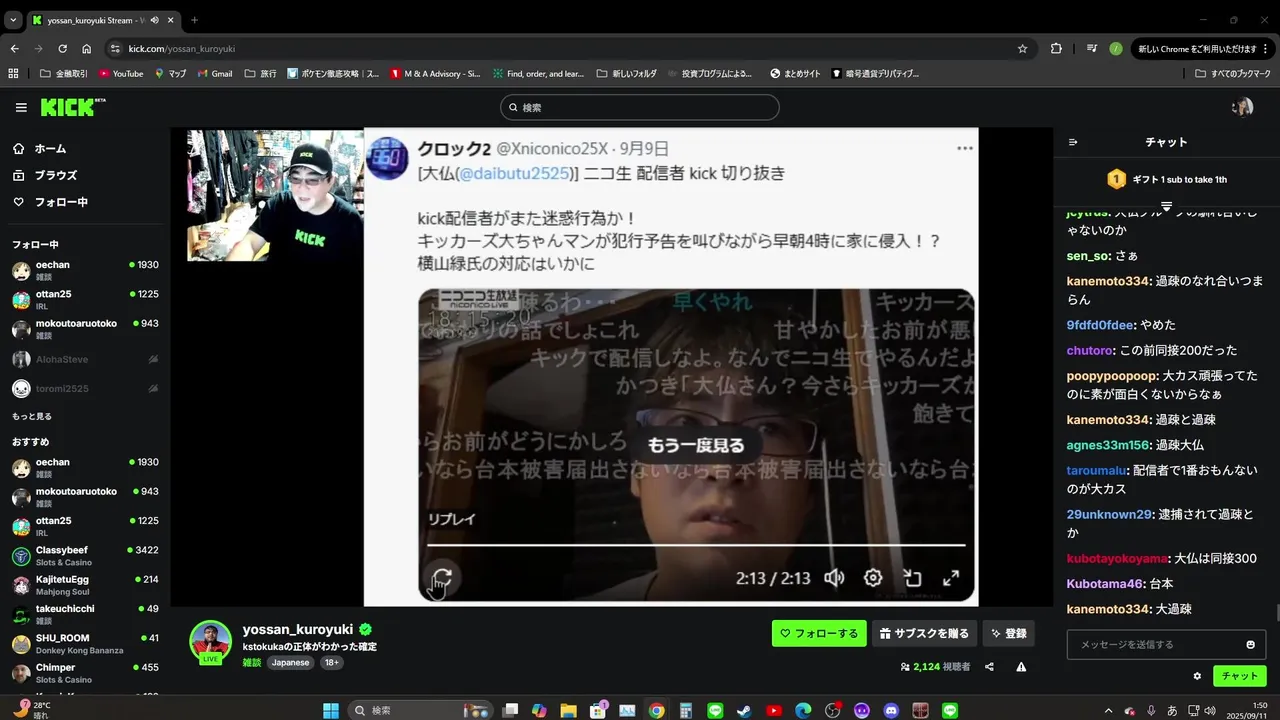Image resolution: width=1280 pixels, height=720 pixels.
Task: Open the 旅行 bookmark folder
Action: pyautogui.click(x=260, y=73)
